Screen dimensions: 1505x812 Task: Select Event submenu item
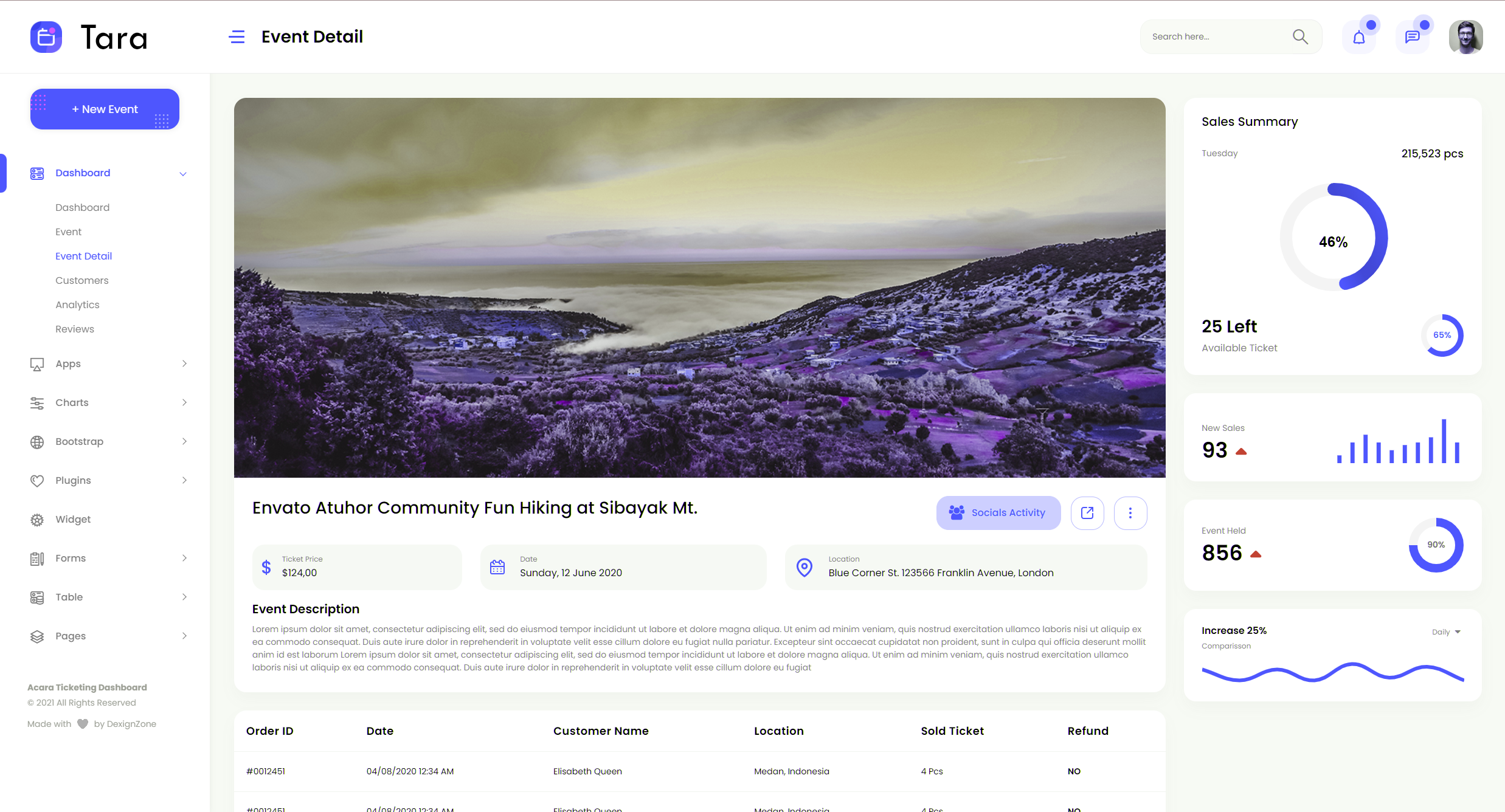pyautogui.click(x=68, y=232)
